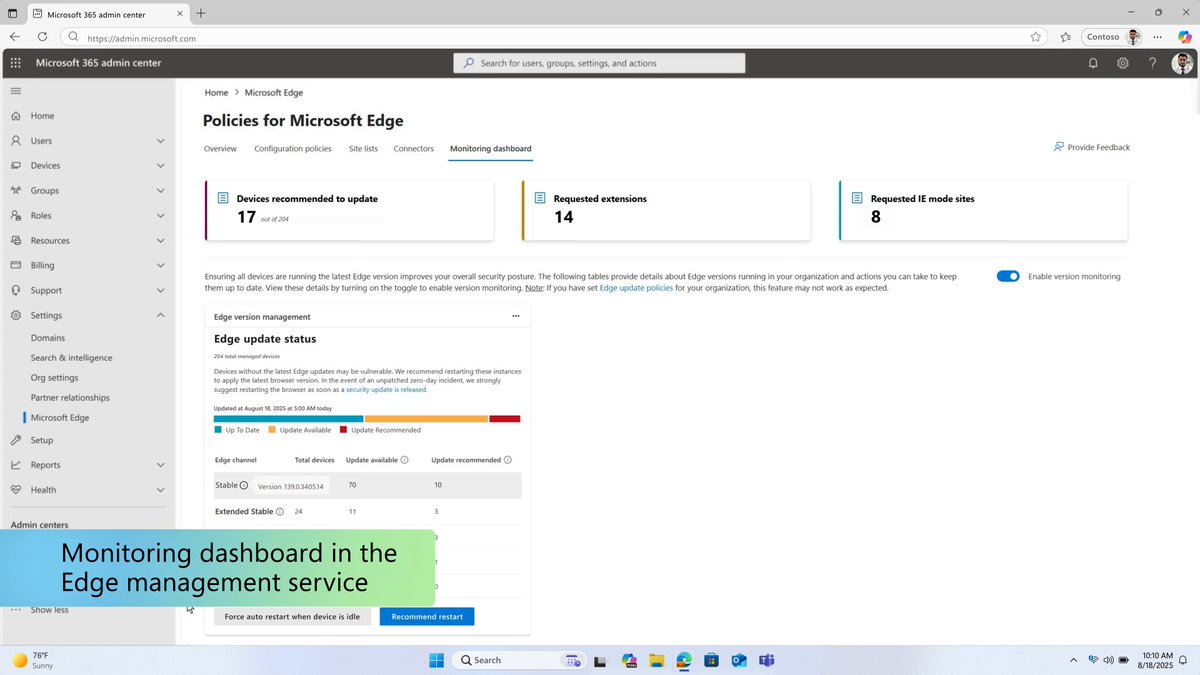Switch to the Overview tab
The height and width of the screenshot is (675, 1200).
click(220, 149)
